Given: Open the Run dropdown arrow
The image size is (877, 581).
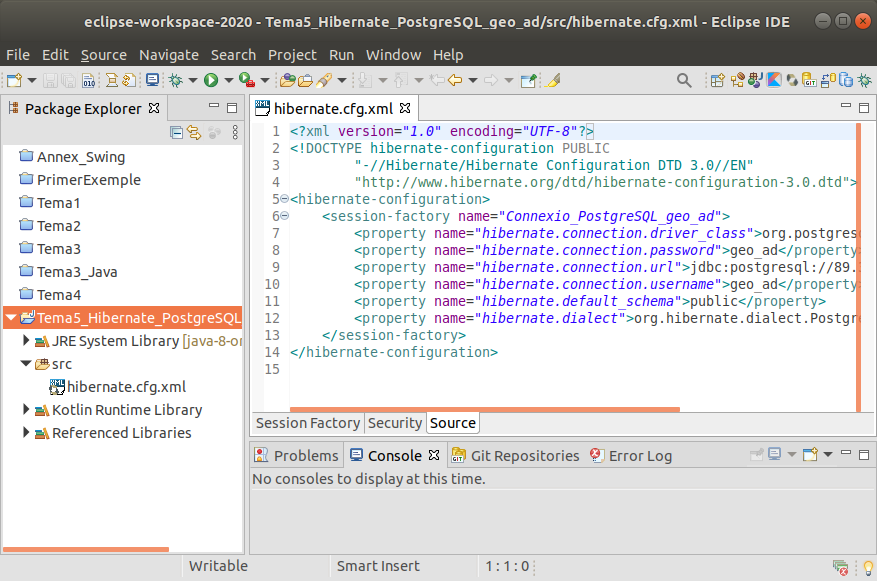Looking at the screenshot, I should coord(228,81).
